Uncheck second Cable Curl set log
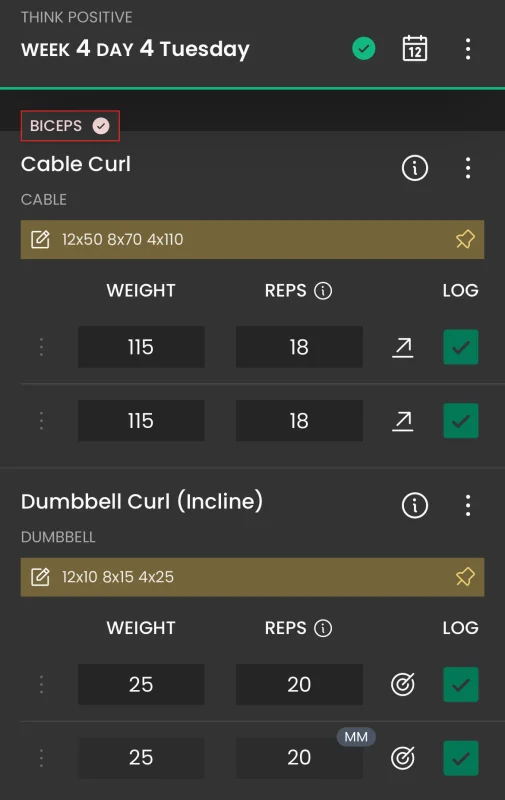The height and width of the screenshot is (800, 505). tap(461, 421)
